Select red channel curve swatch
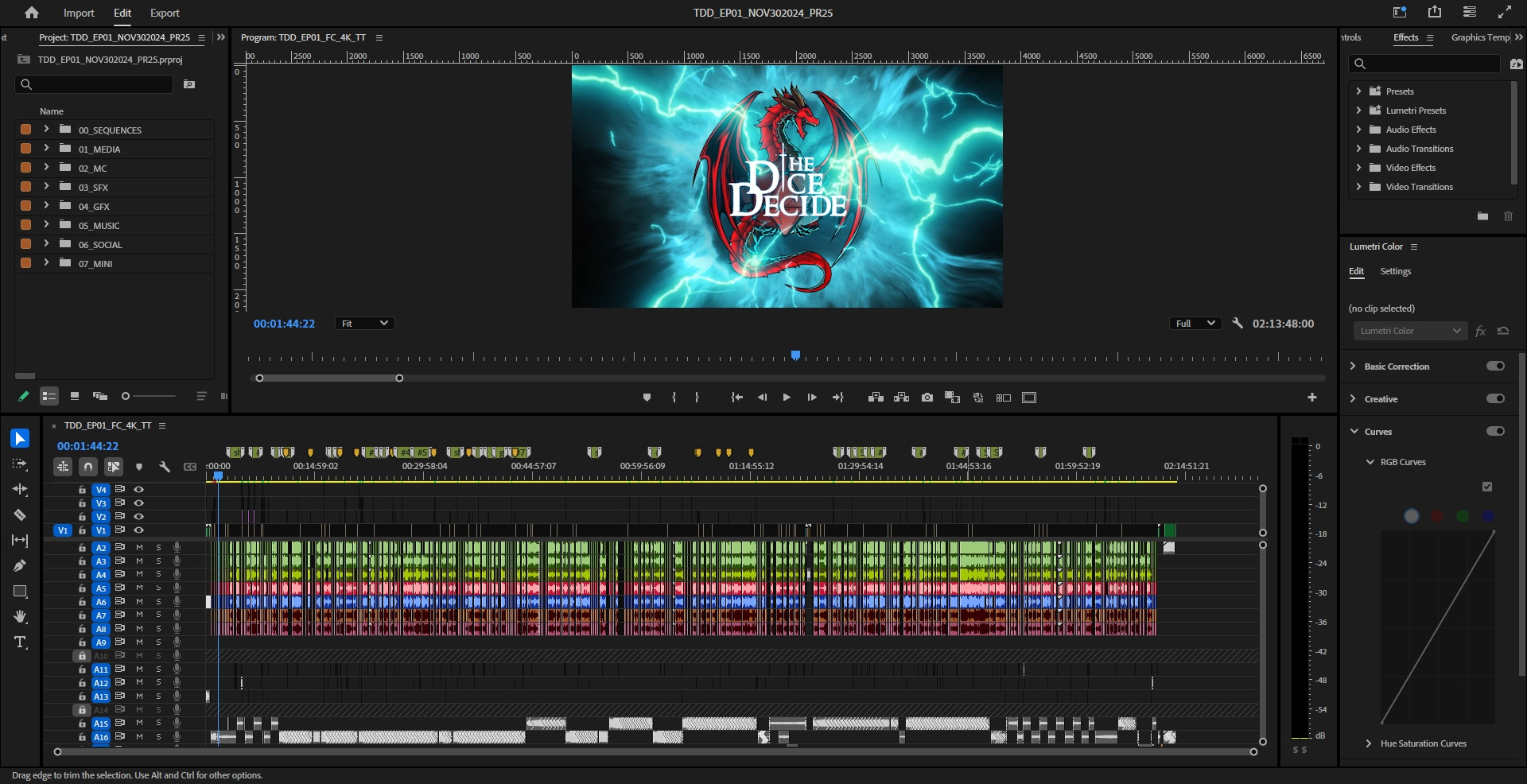This screenshot has height=784, width=1527. click(x=1437, y=516)
